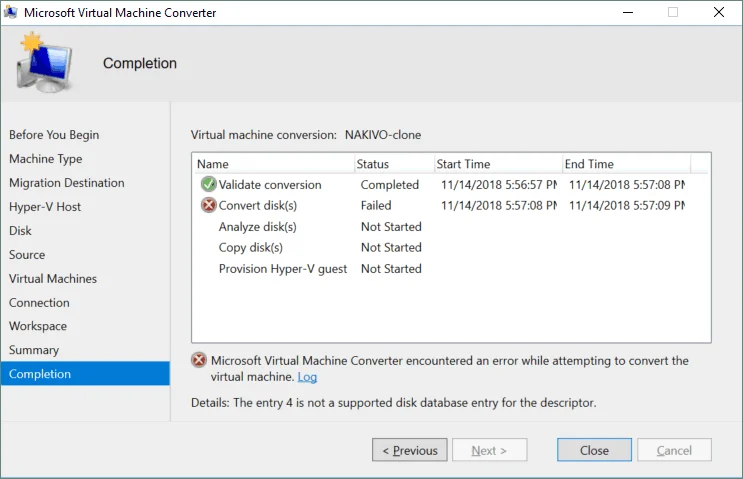Sort by the Status column header
The height and width of the screenshot is (479, 743).
coord(394,164)
